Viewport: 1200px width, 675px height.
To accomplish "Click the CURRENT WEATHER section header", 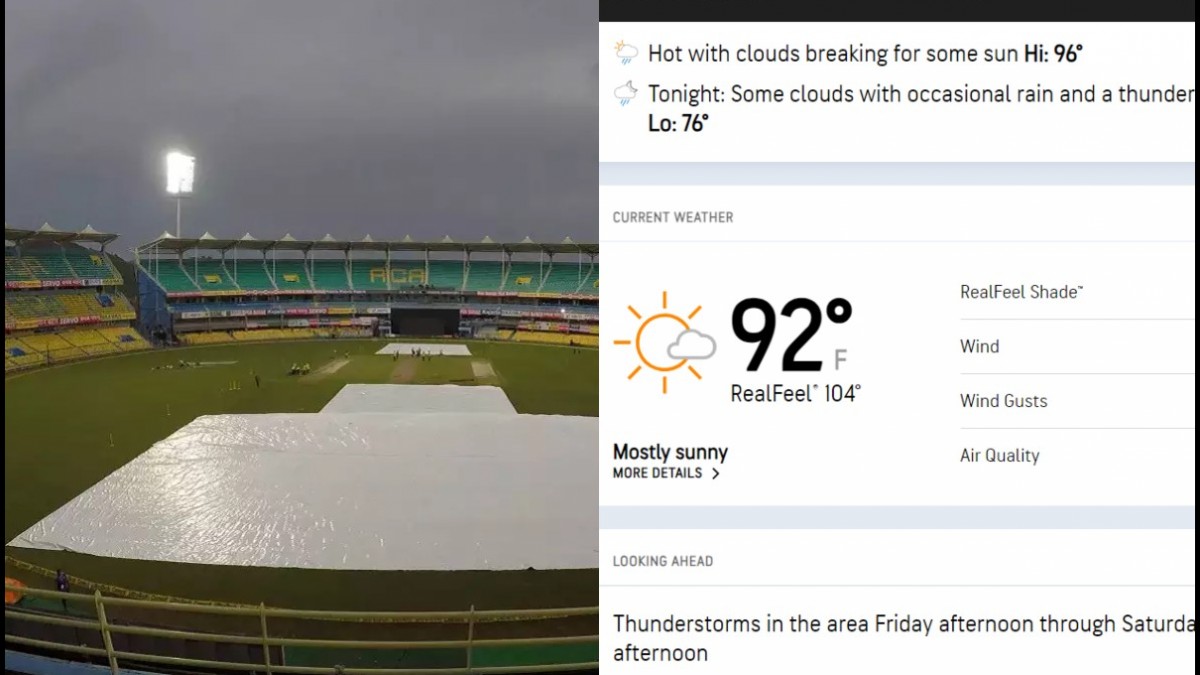I will click(673, 217).
